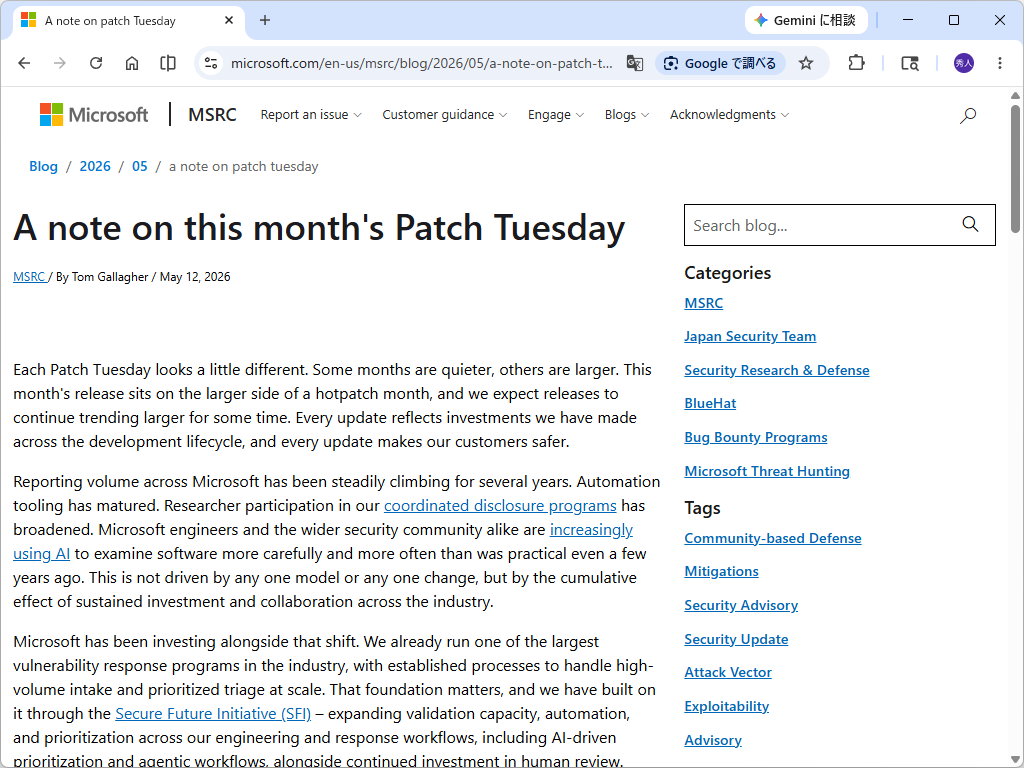Expand the Engage menu
The height and width of the screenshot is (768, 1024).
556,115
